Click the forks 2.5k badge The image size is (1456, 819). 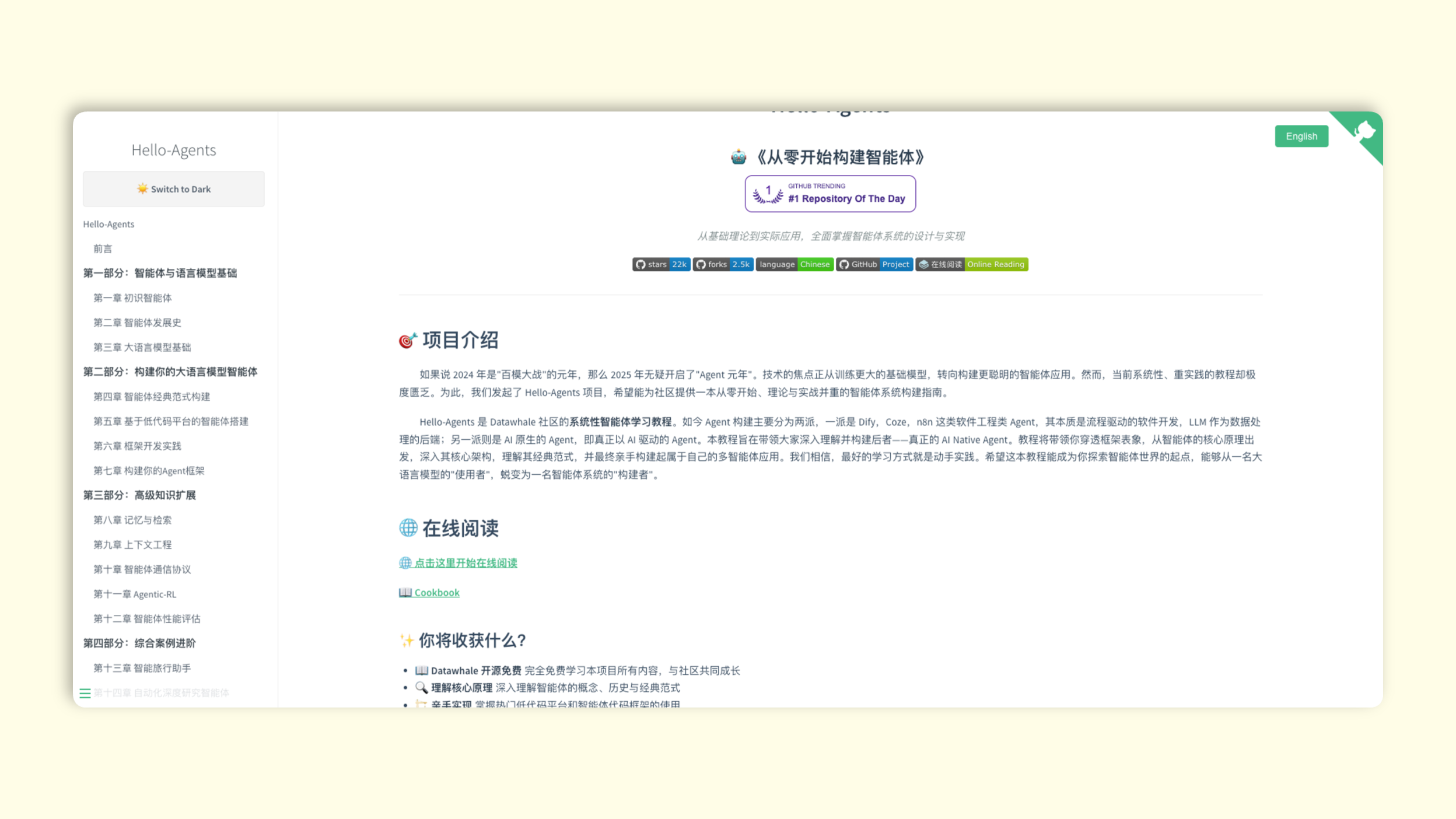[723, 264]
